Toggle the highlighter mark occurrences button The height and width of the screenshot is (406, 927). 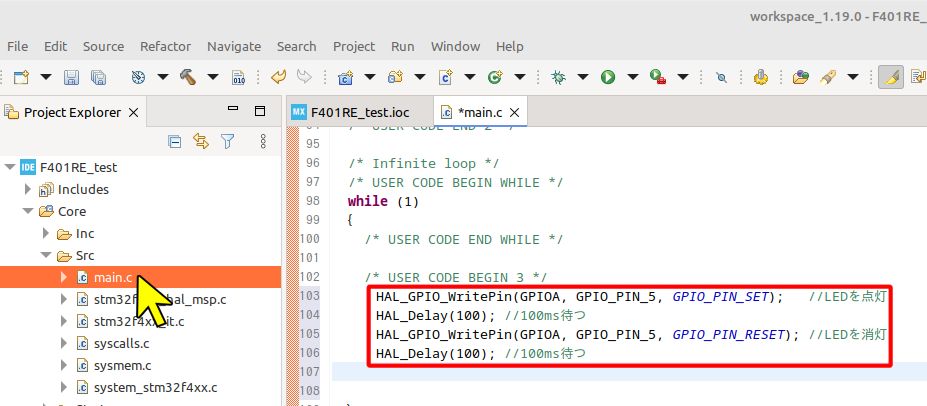pyautogui.click(x=890, y=77)
